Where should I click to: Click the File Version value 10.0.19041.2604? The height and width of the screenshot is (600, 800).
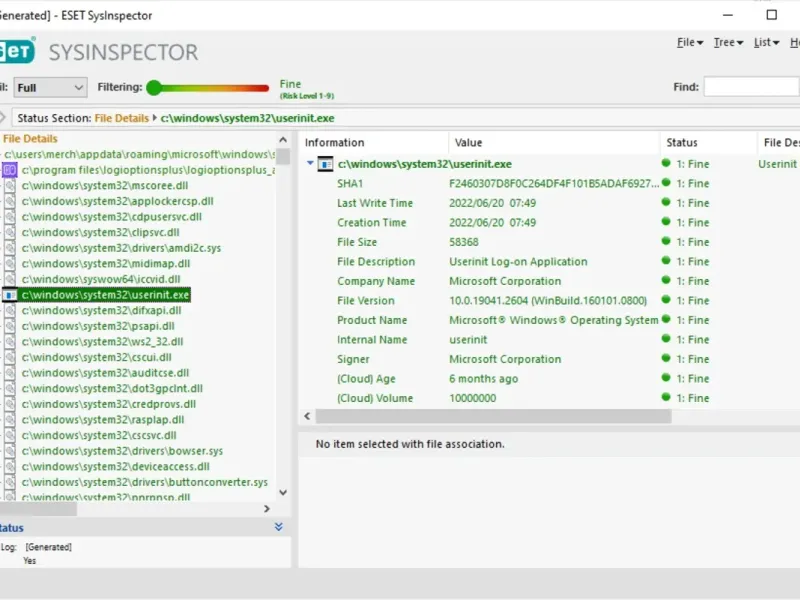pos(548,301)
